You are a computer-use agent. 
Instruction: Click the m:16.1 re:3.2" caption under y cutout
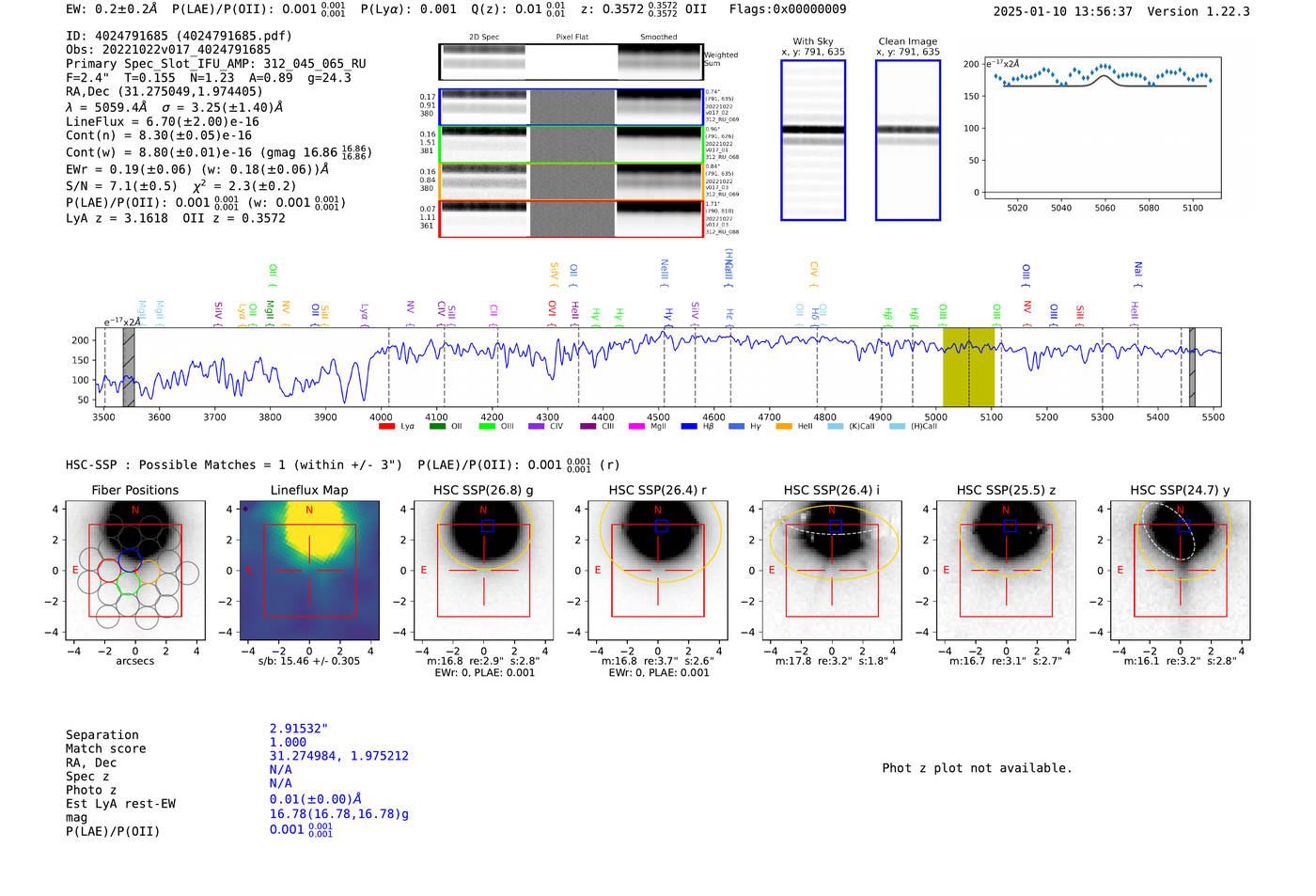click(x=1180, y=661)
